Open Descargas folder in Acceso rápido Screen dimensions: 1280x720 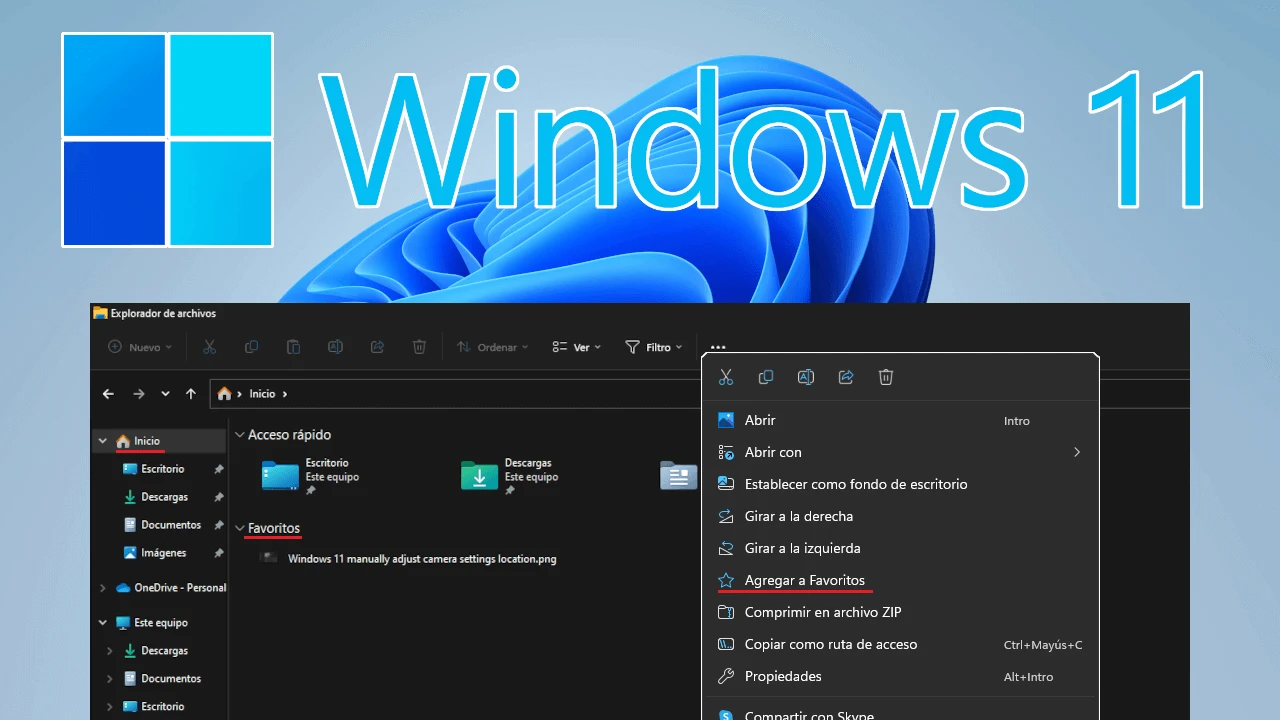tap(510, 475)
